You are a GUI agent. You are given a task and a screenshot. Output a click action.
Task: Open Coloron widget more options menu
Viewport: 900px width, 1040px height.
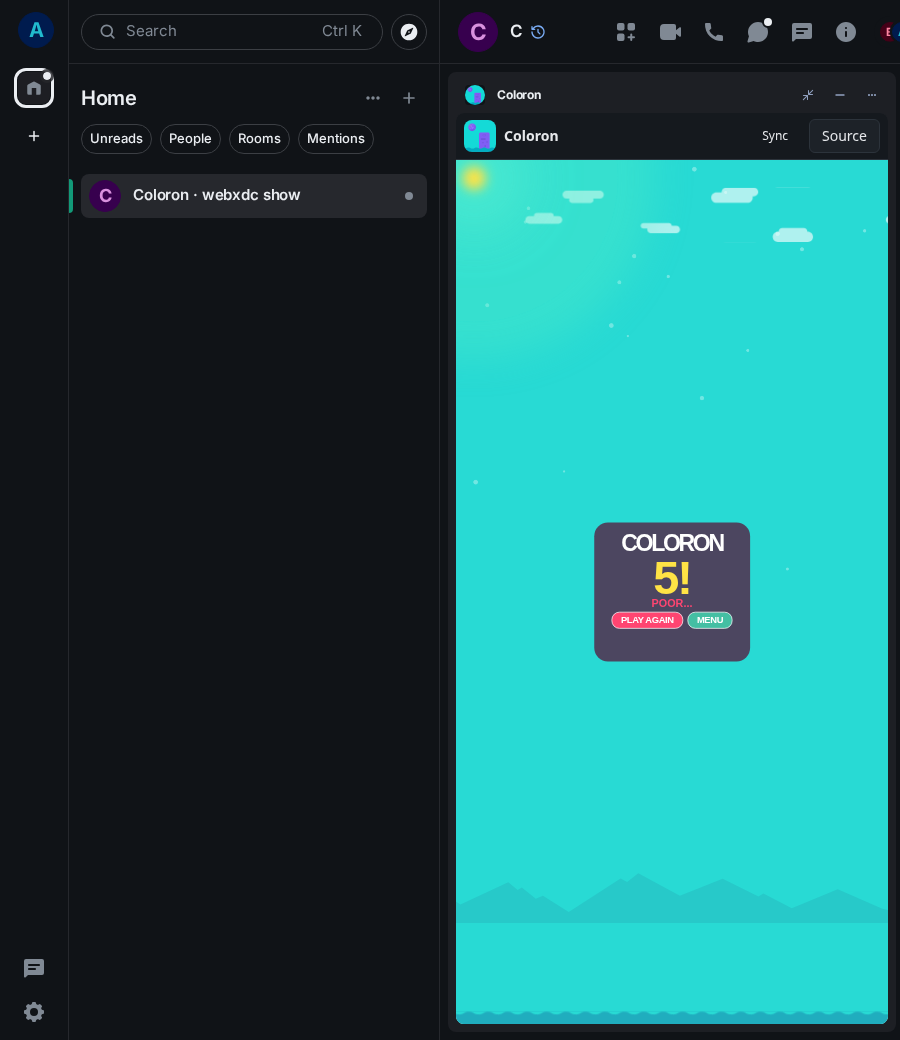pos(871,95)
